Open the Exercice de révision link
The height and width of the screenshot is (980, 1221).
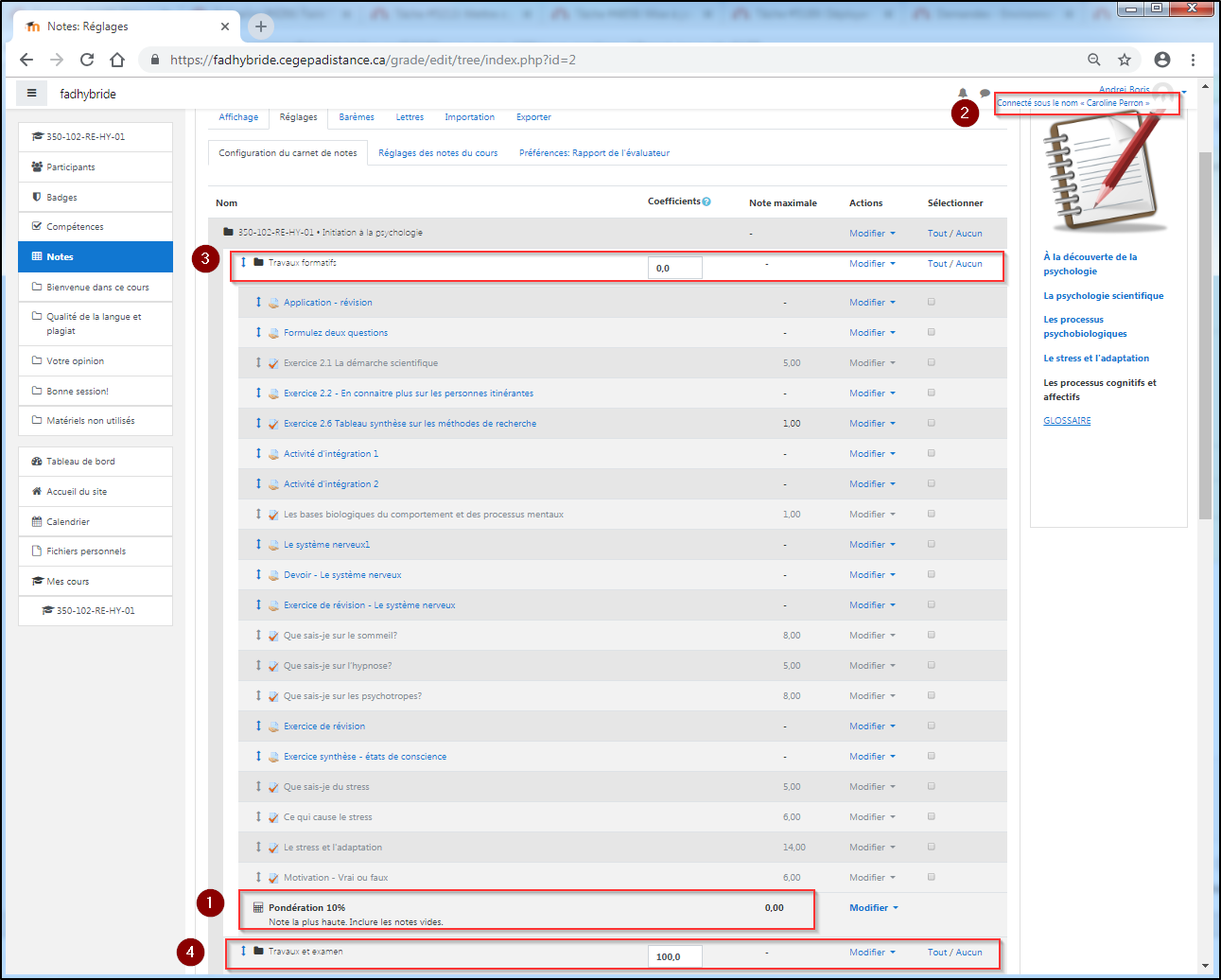(324, 726)
